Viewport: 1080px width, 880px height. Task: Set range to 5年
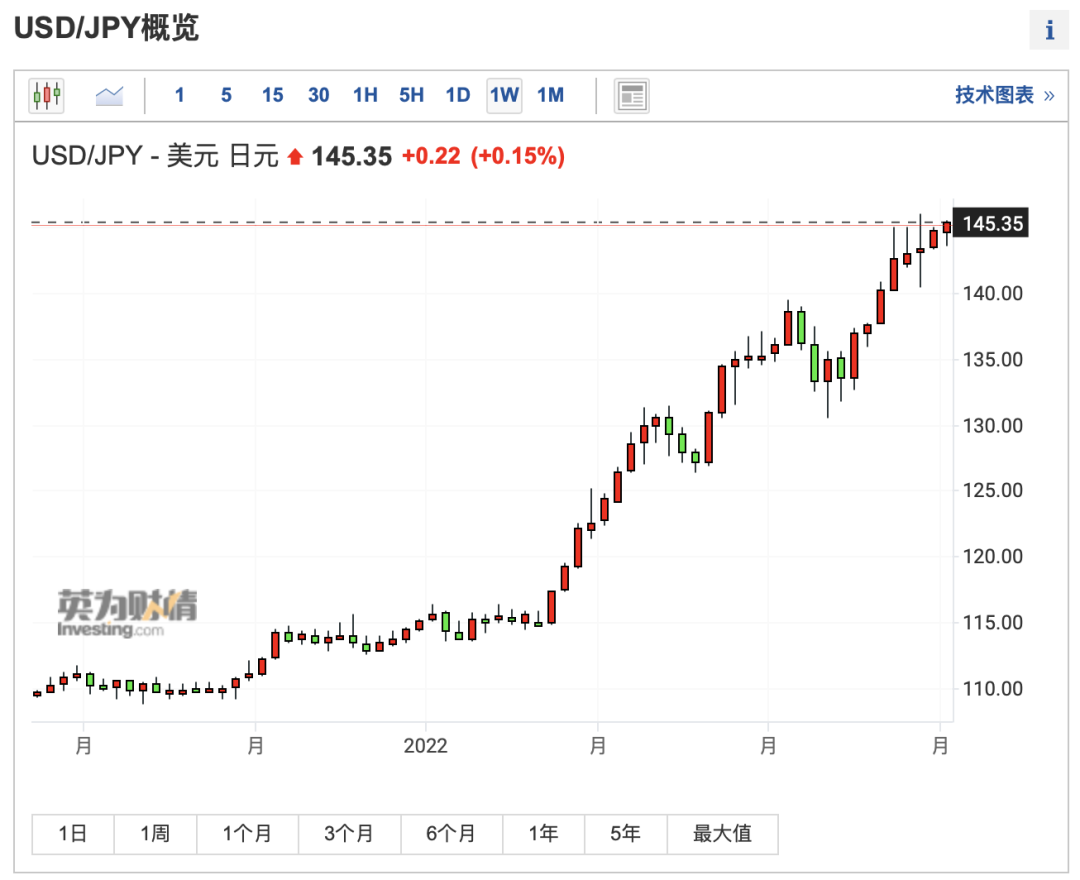pos(625,834)
